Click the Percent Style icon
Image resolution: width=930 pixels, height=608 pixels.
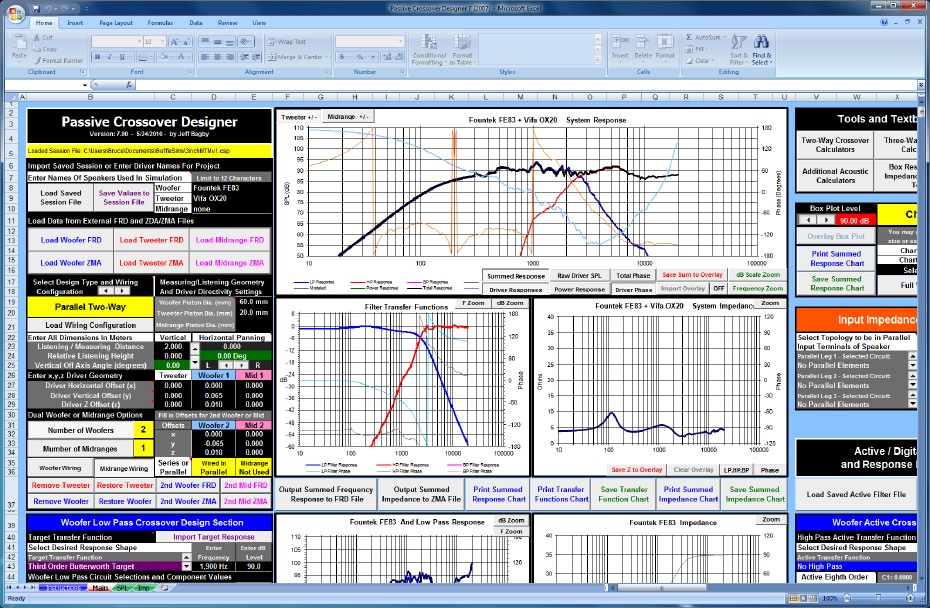point(359,57)
